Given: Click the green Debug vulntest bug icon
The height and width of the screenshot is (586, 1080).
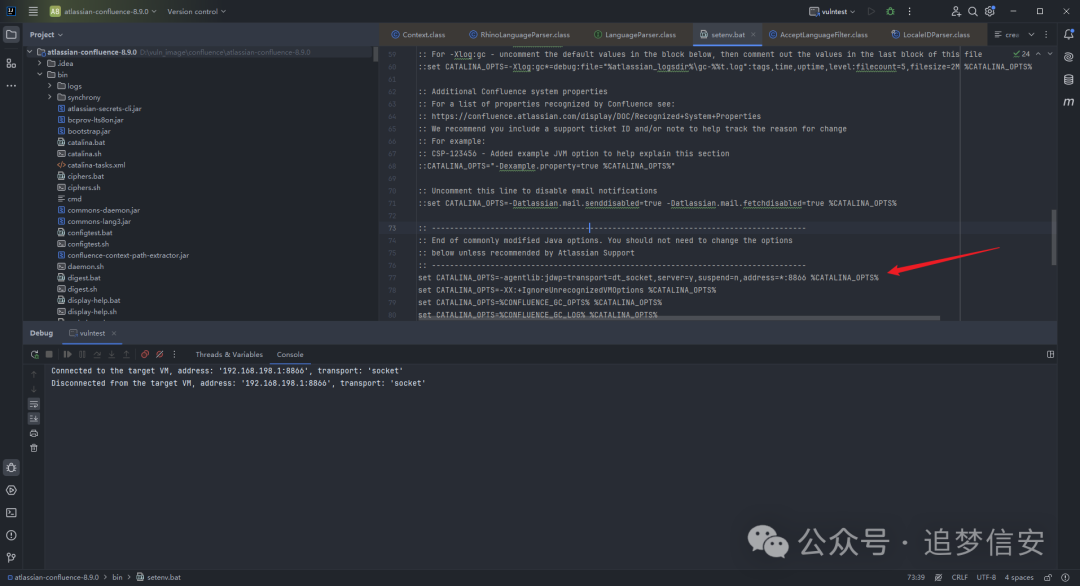Looking at the screenshot, I should coord(890,12).
